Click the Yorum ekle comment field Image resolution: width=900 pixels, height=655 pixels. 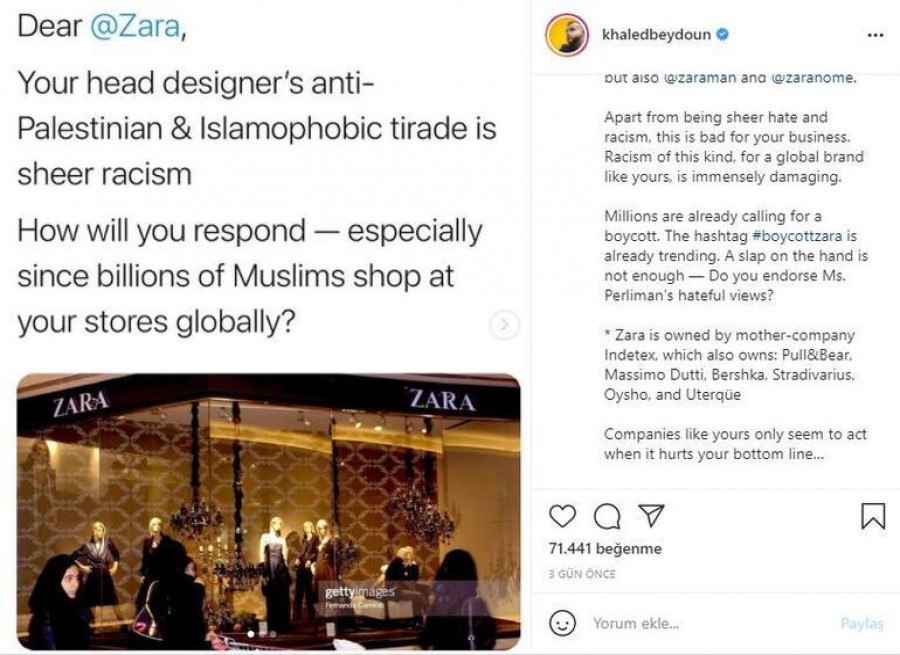[700, 623]
